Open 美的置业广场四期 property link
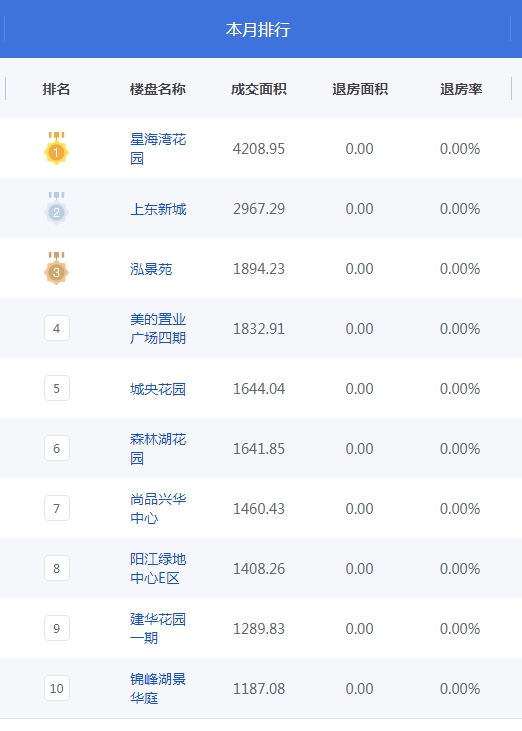 point(158,329)
